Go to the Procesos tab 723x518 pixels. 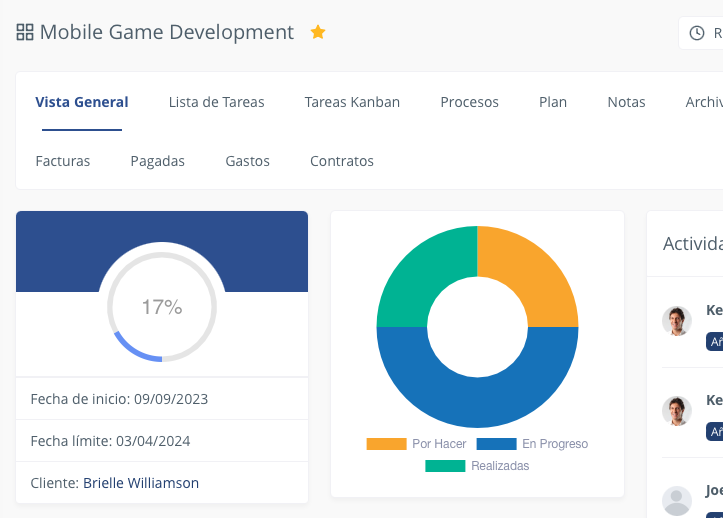pos(469,102)
